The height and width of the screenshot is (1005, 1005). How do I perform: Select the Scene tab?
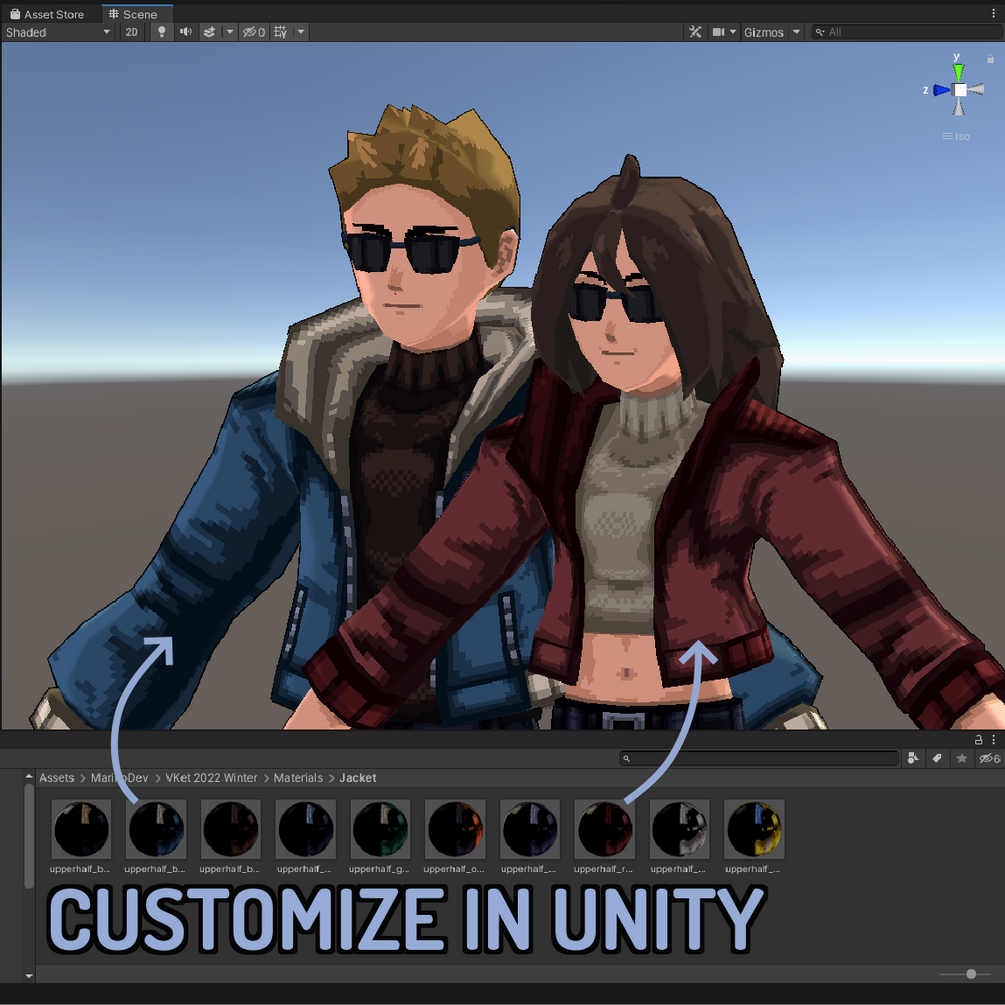[x=133, y=14]
